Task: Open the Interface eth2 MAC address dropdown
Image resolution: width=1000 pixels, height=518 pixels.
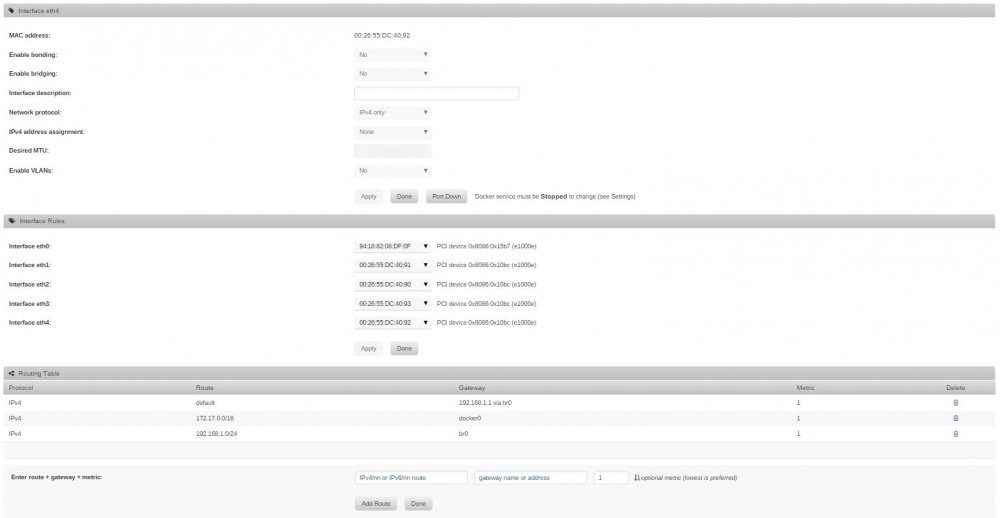Action: coord(393,285)
